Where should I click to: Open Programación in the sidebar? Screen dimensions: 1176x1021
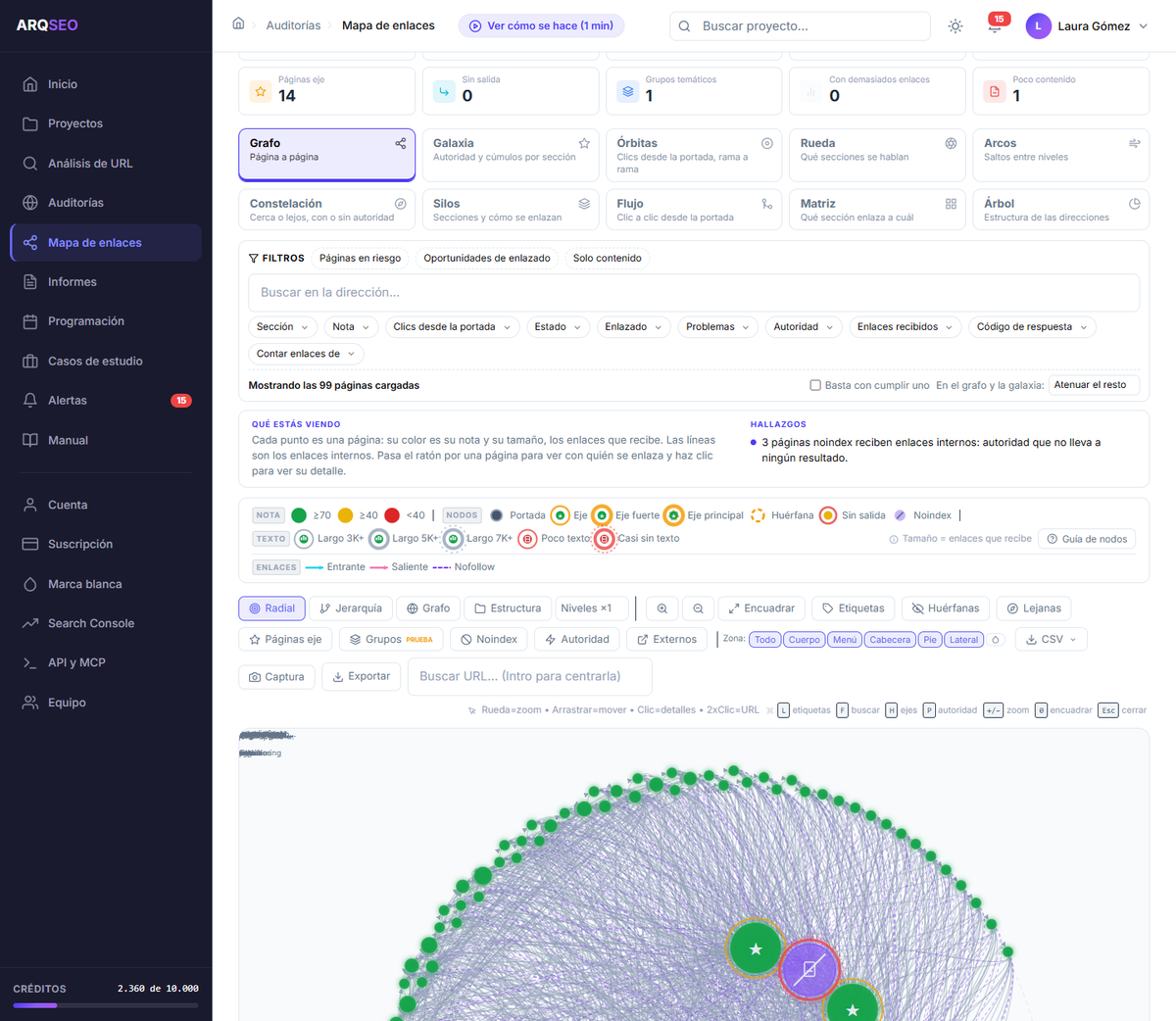(x=106, y=321)
